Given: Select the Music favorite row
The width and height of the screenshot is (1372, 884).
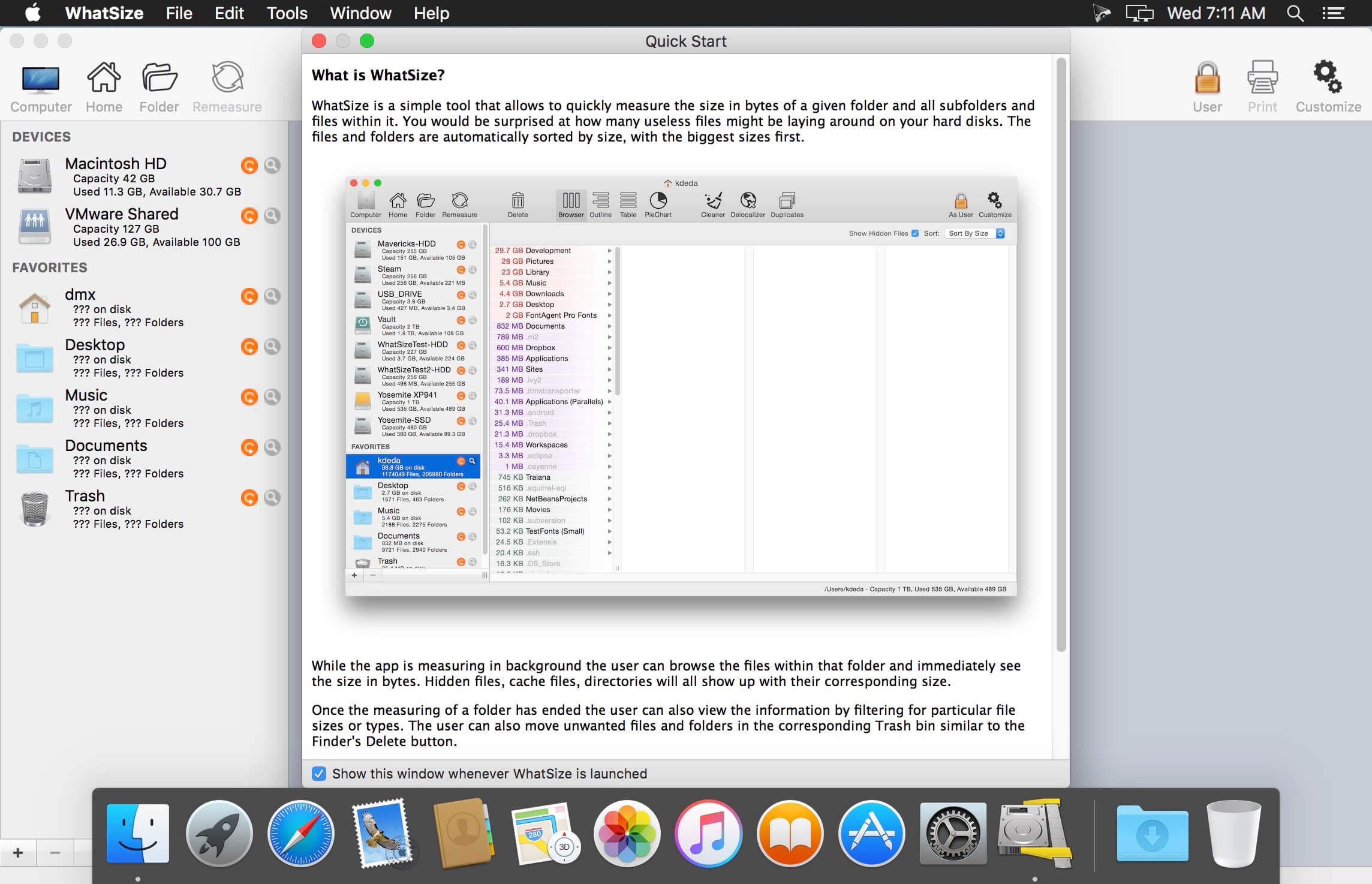Looking at the screenshot, I should 144,408.
